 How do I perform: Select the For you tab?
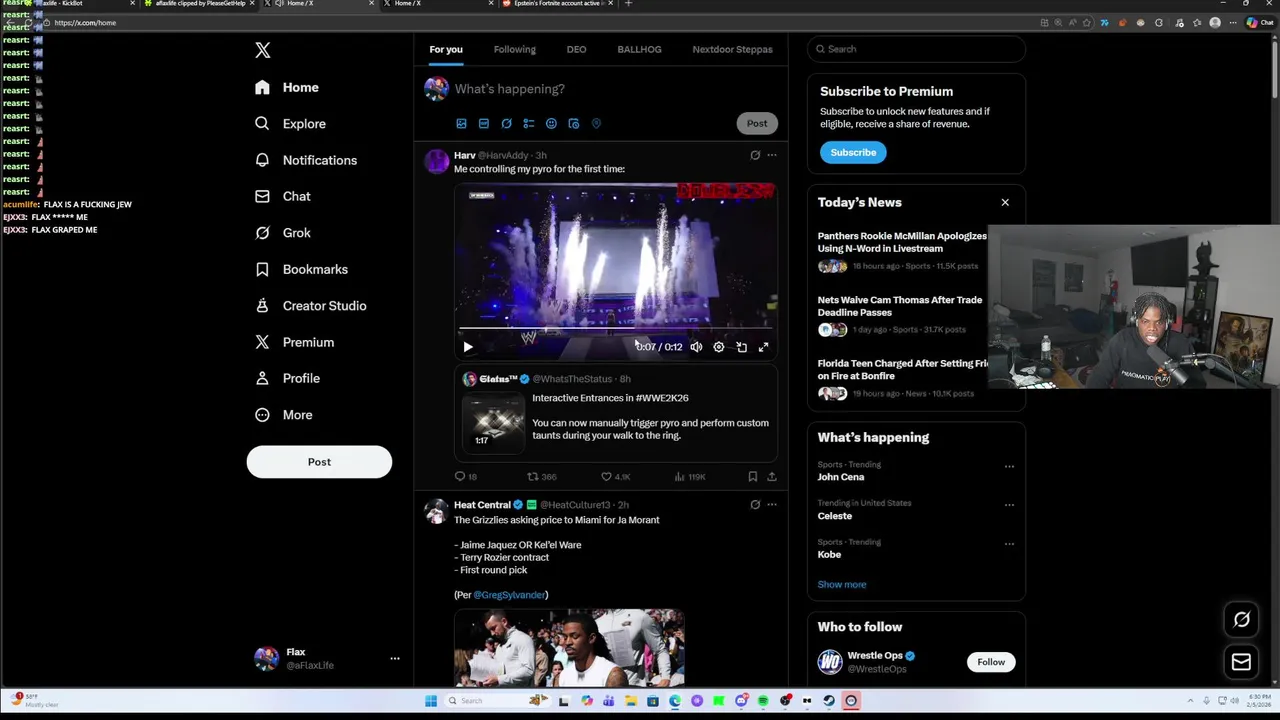coord(446,49)
